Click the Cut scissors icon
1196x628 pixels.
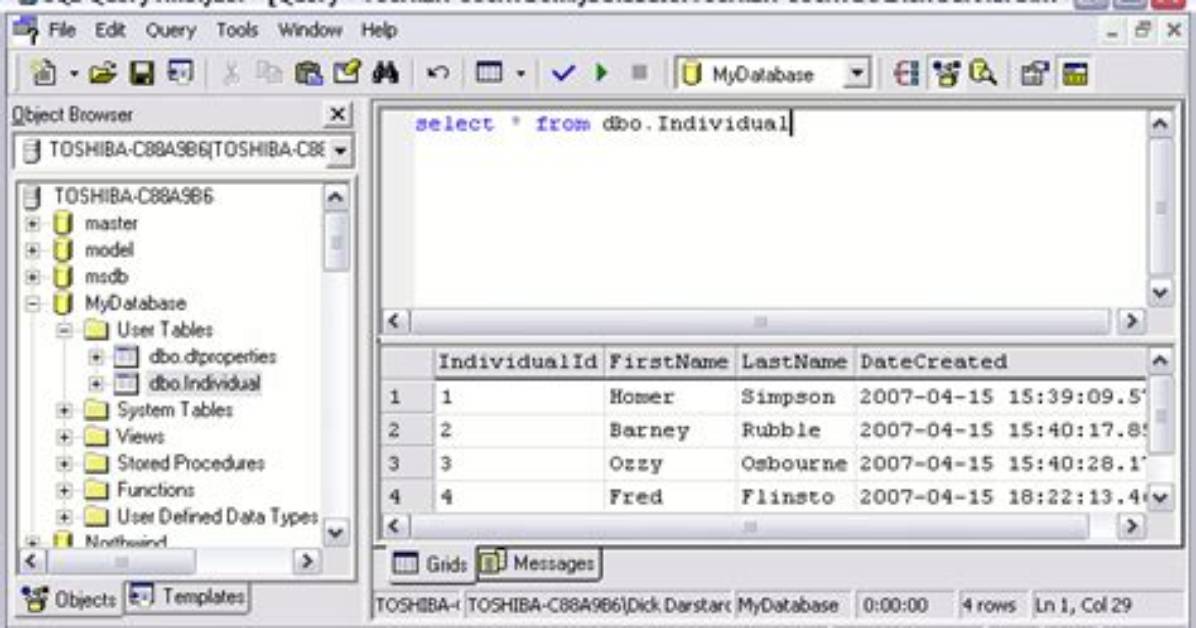pyautogui.click(x=230, y=74)
